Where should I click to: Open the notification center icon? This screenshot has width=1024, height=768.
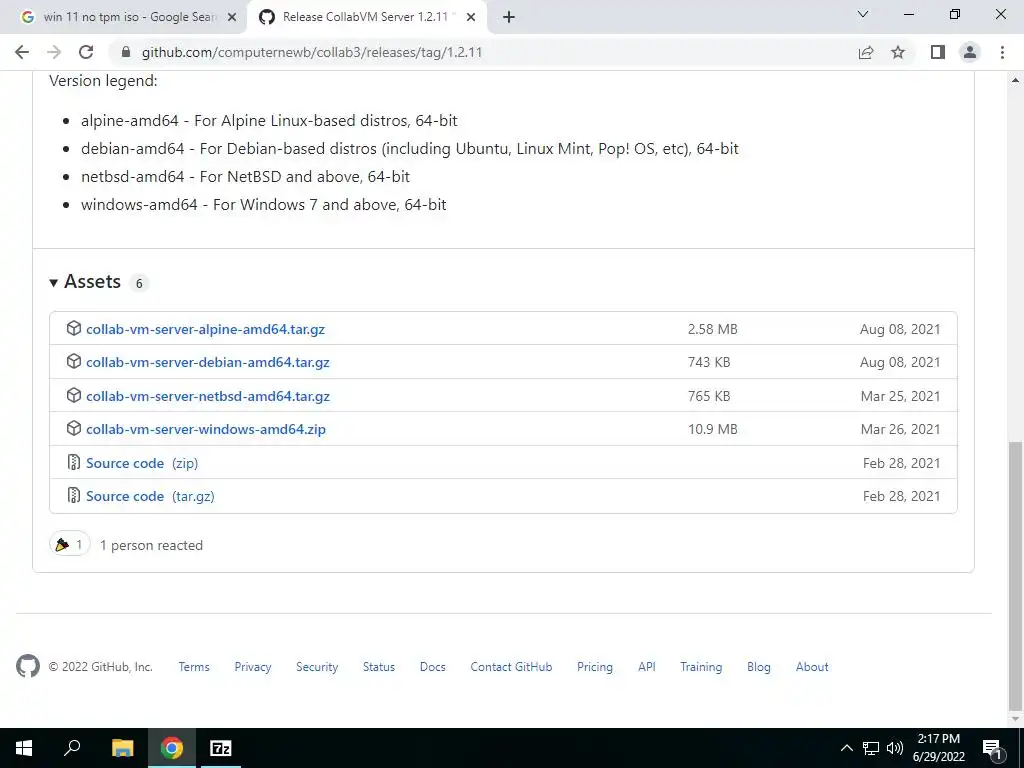pyautogui.click(x=992, y=748)
